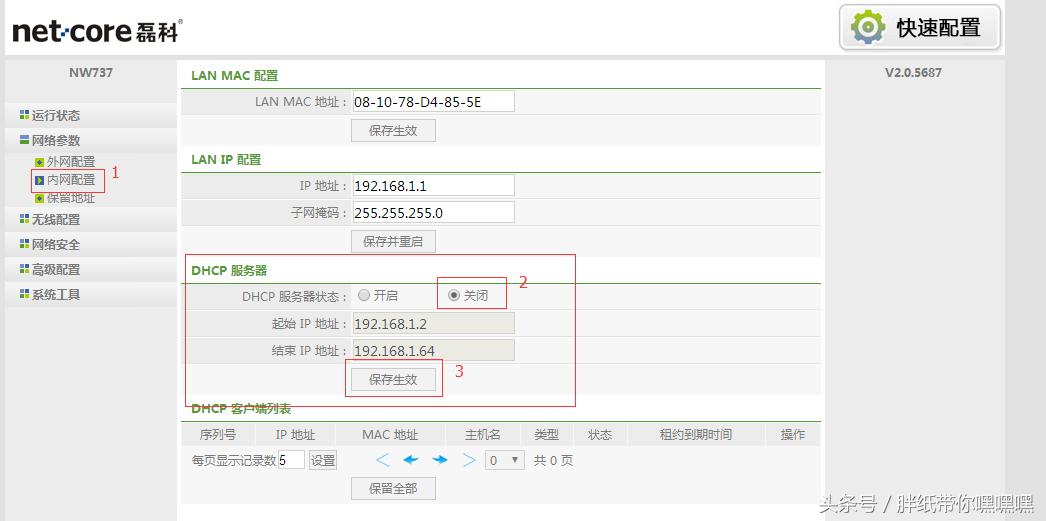Viewport: 1046px width, 521px height.
Task: Focus the LAN IP 地址 input field
Action: (433, 185)
